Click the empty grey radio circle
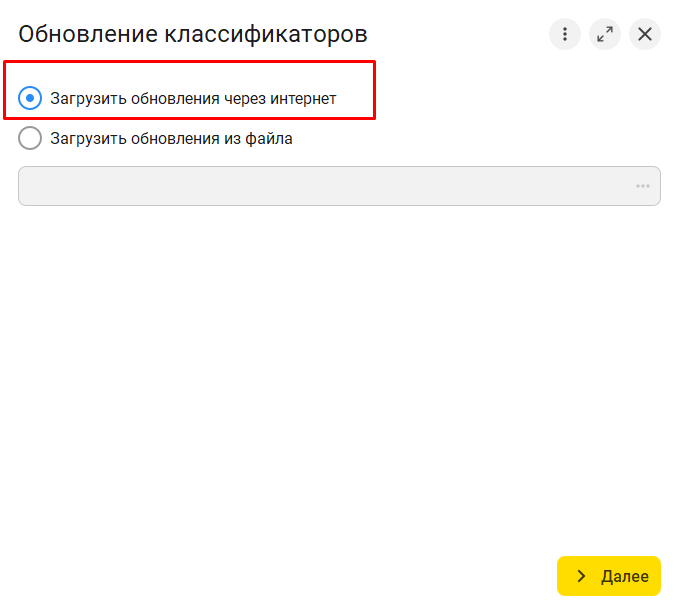Viewport: 677px width, 611px height. [30, 138]
